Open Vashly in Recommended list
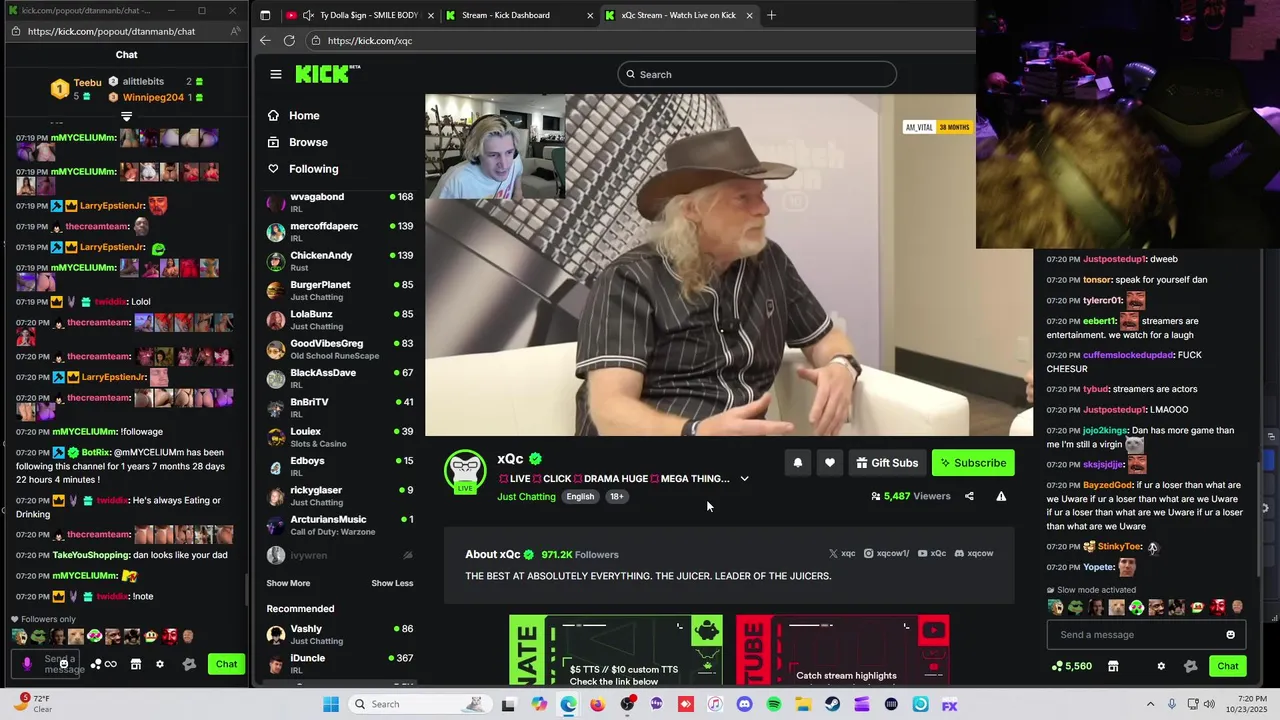Viewport: 1280px width, 720px height. (340, 634)
